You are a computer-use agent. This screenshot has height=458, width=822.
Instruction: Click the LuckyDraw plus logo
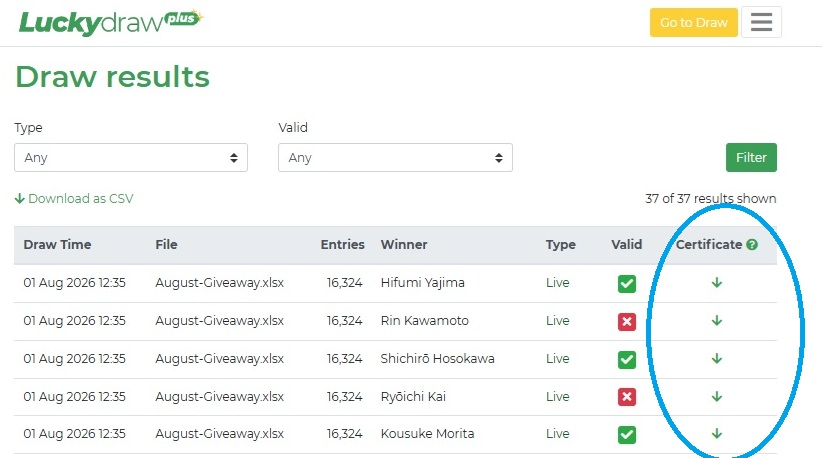pyautogui.click(x=111, y=23)
